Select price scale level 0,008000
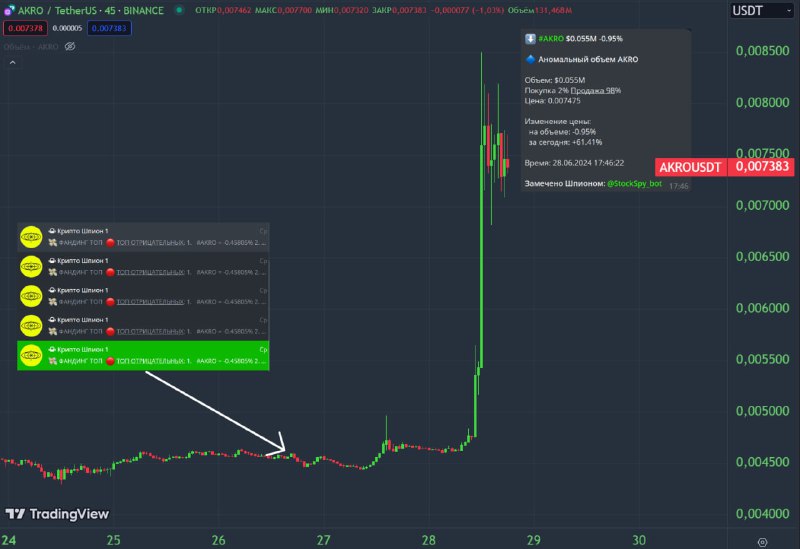Image resolution: width=800 pixels, height=549 pixels. 762,102
